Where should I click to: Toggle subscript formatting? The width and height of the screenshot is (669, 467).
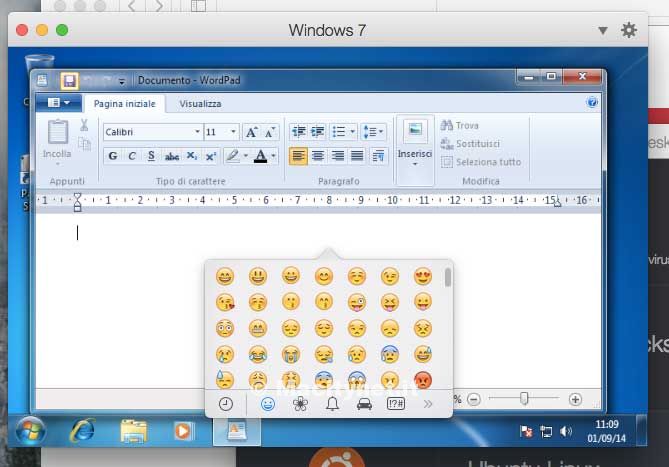point(192,156)
